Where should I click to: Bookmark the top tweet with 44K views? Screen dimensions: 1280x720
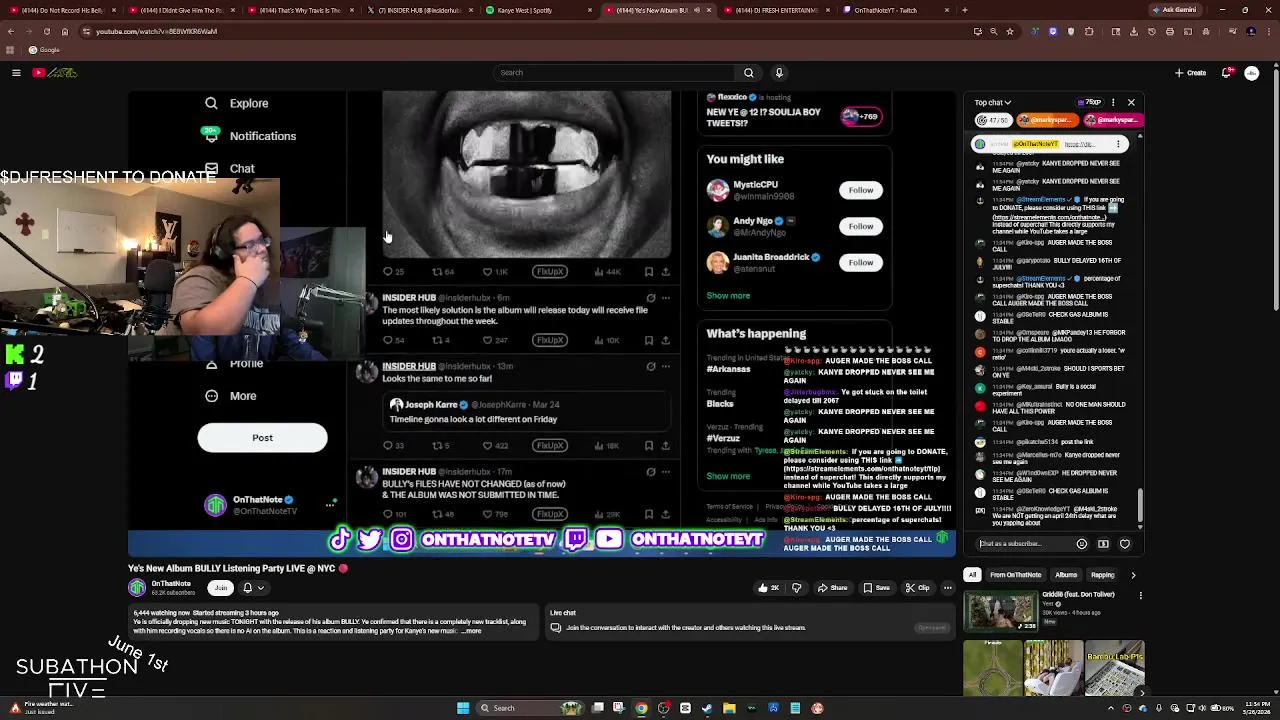pyautogui.click(x=648, y=272)
